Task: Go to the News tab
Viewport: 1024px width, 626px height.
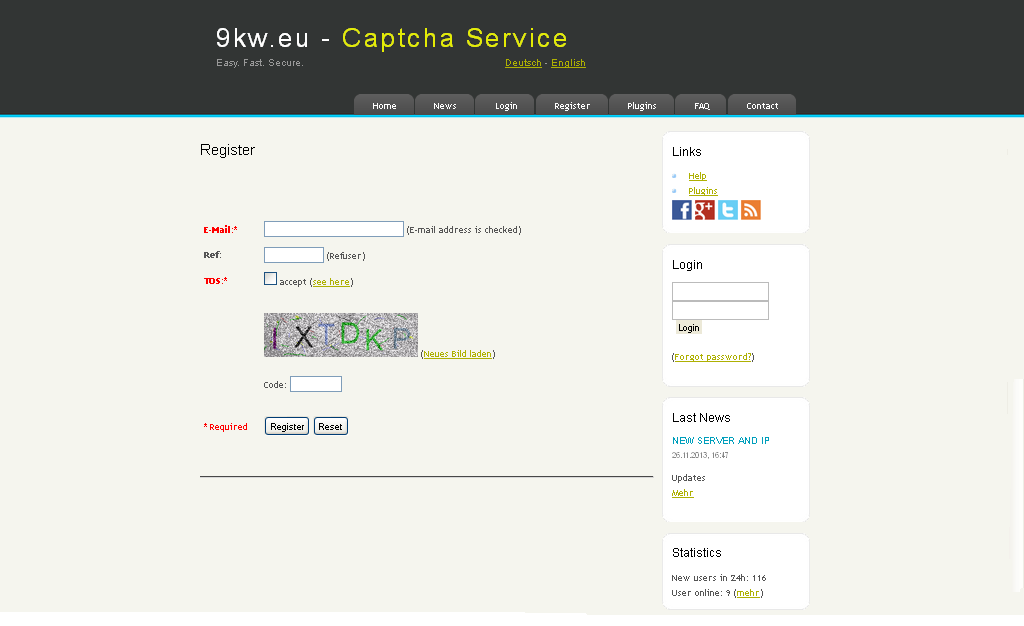Action: (x=445, y=105)
